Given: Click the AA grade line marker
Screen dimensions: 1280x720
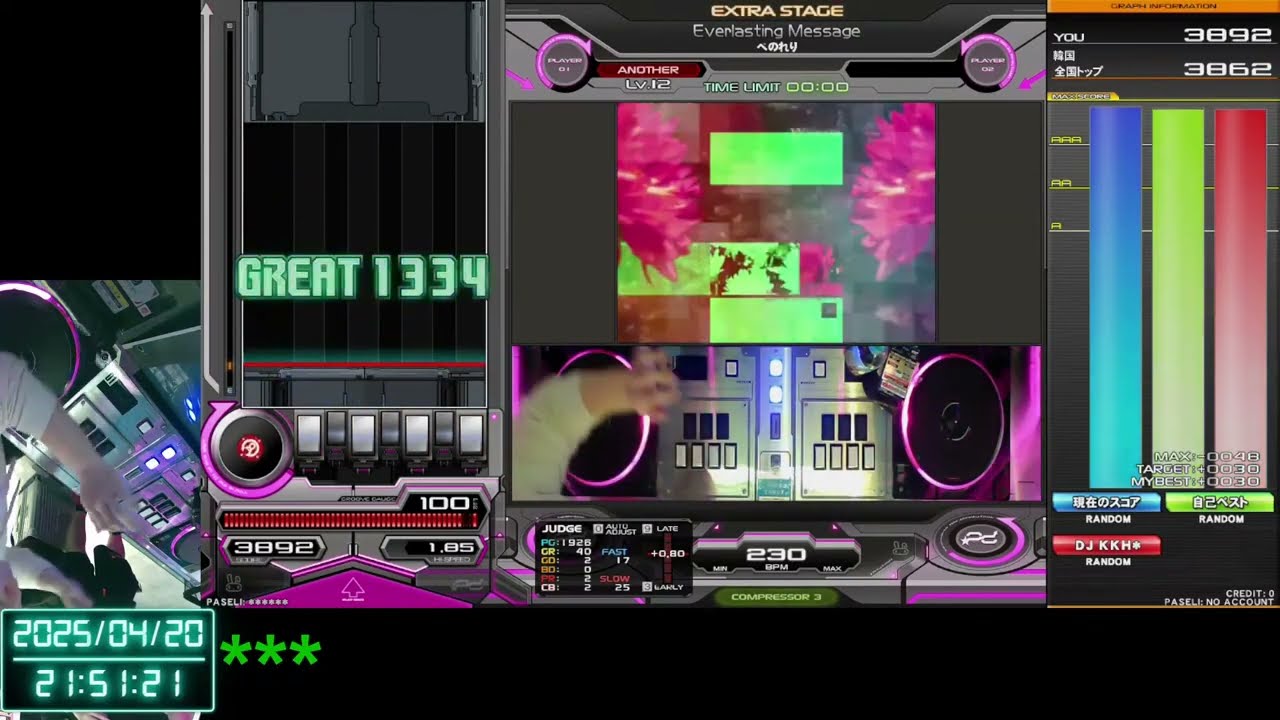Looking at the screenshot, I should point(1060,183).
